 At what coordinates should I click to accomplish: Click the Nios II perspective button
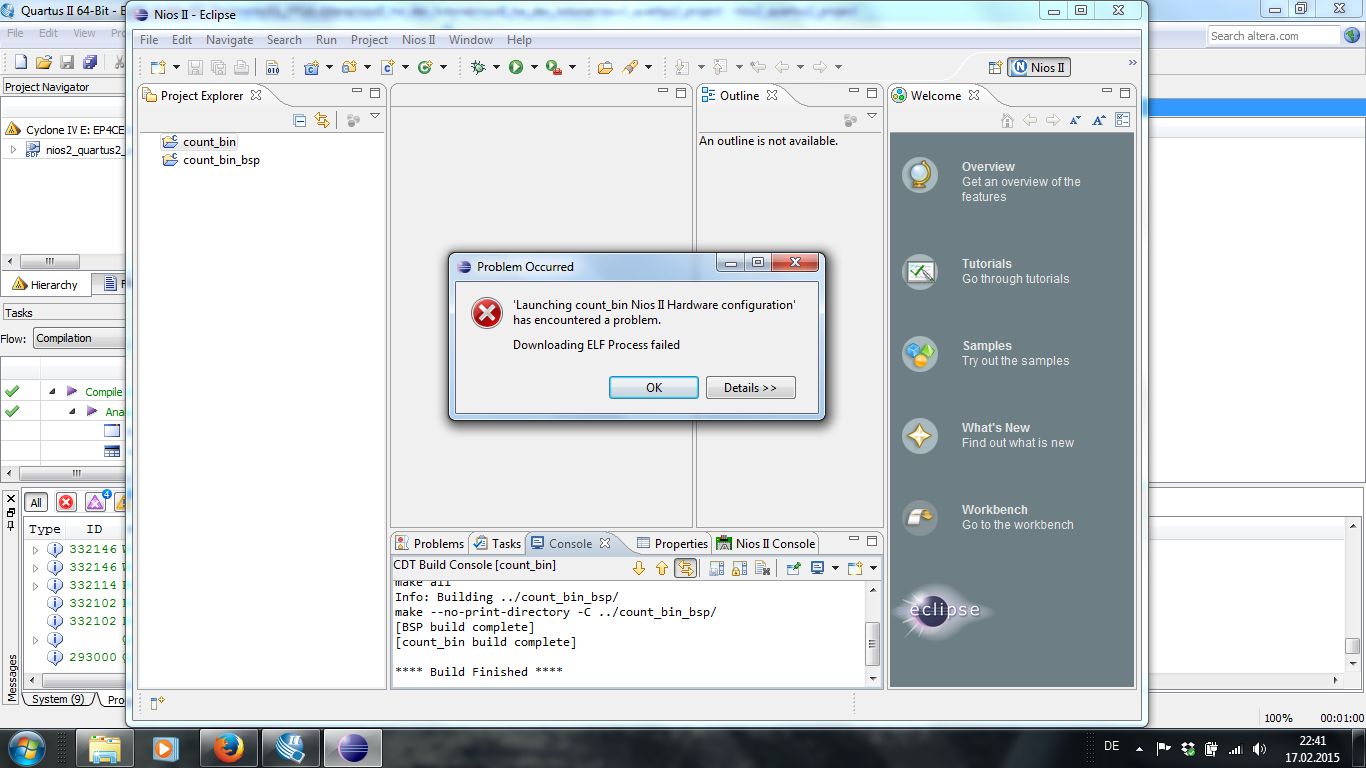1039,68
